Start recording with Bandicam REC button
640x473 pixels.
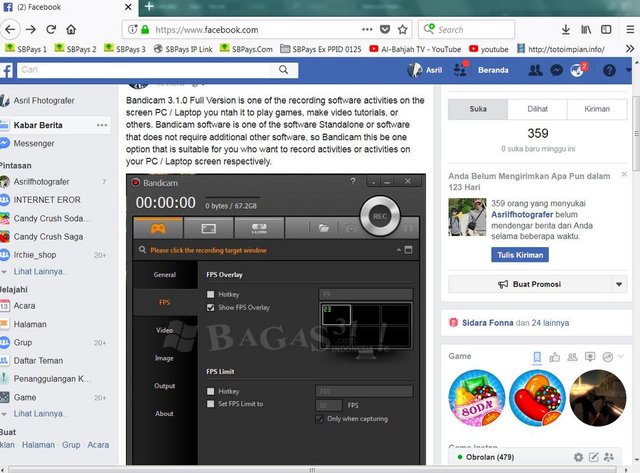(380, 216)
